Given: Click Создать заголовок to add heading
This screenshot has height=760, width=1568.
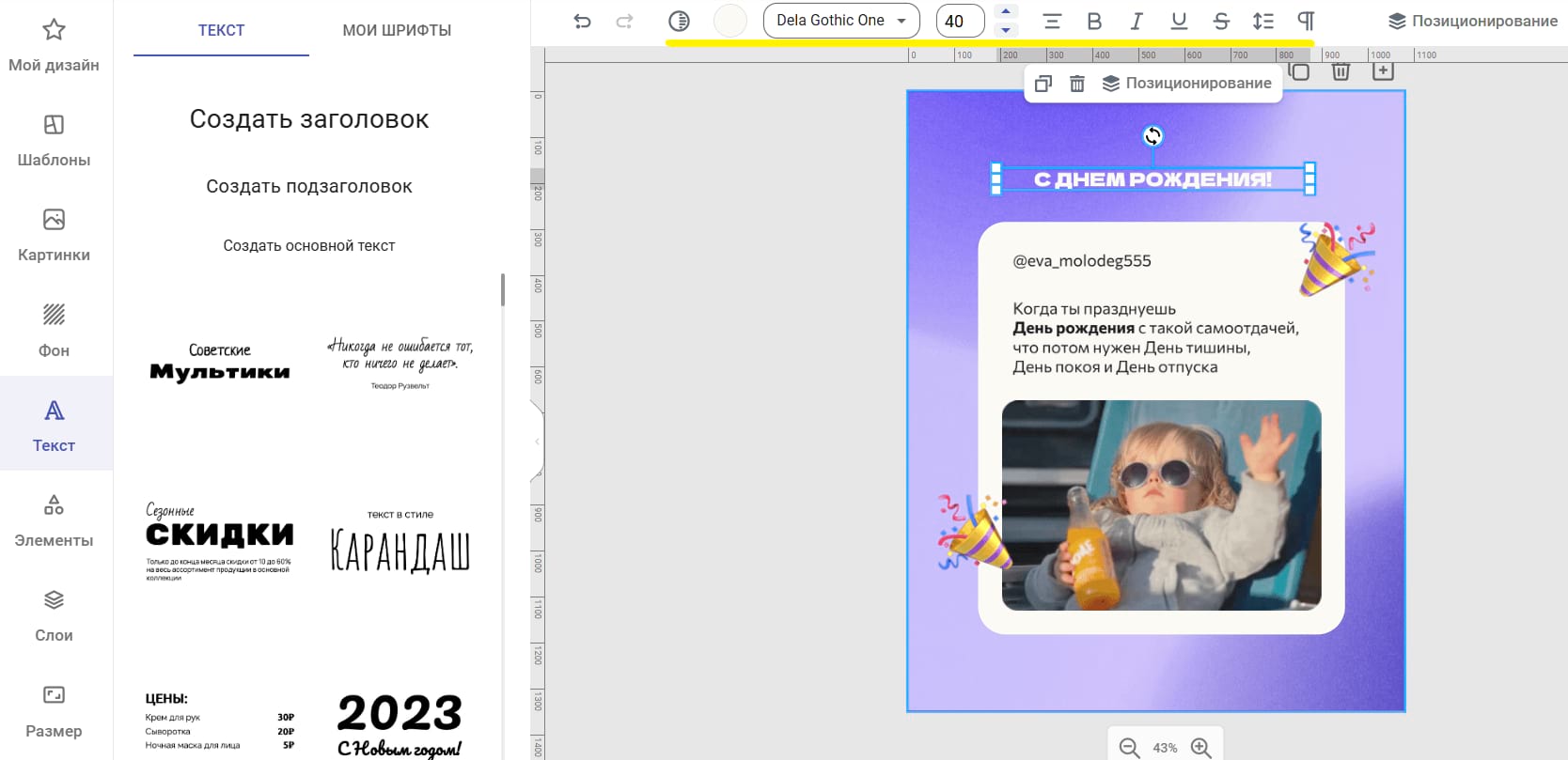Looking at the screenshot, I should [x=309, y=119].
